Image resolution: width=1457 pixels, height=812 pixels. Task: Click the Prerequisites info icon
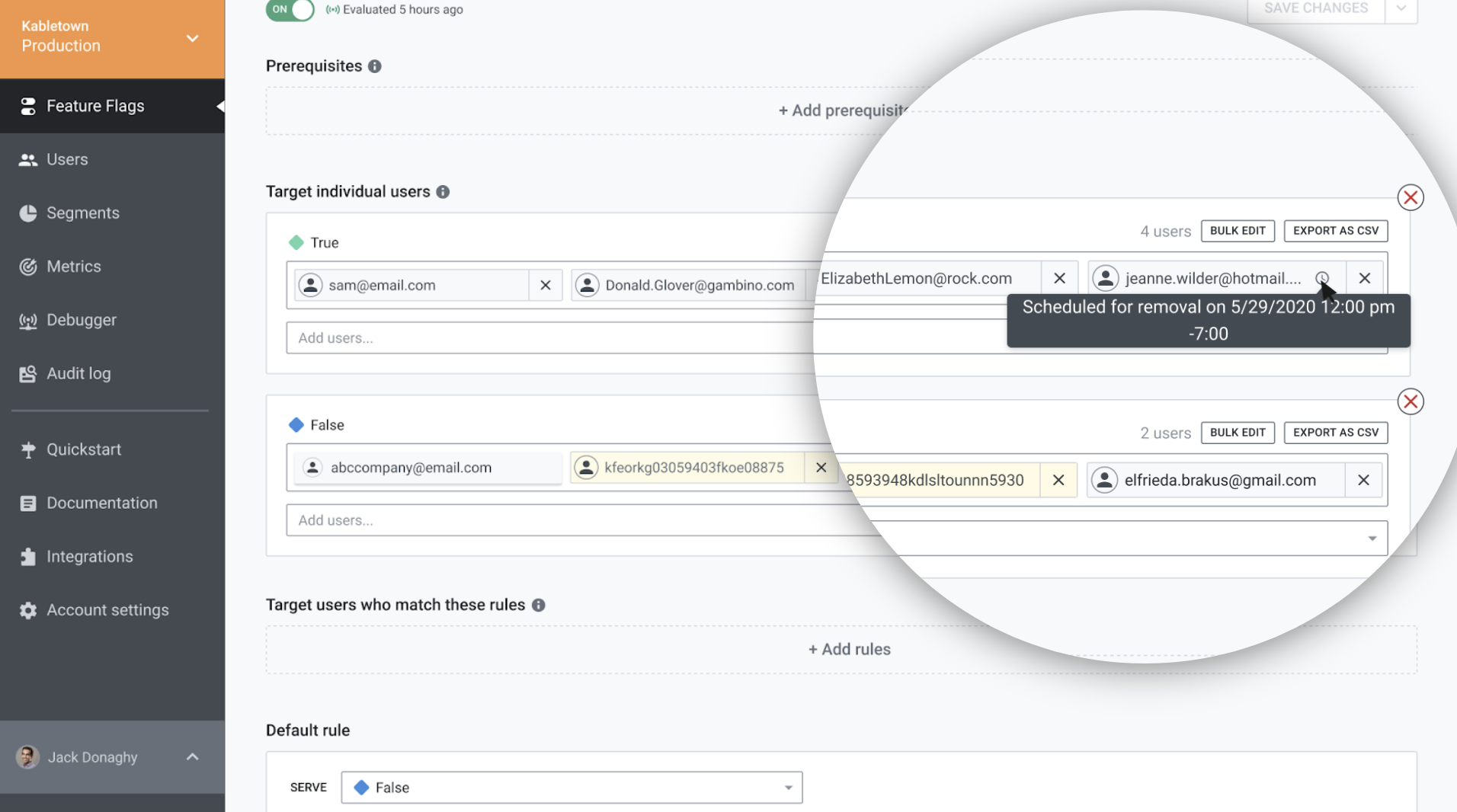374,66
